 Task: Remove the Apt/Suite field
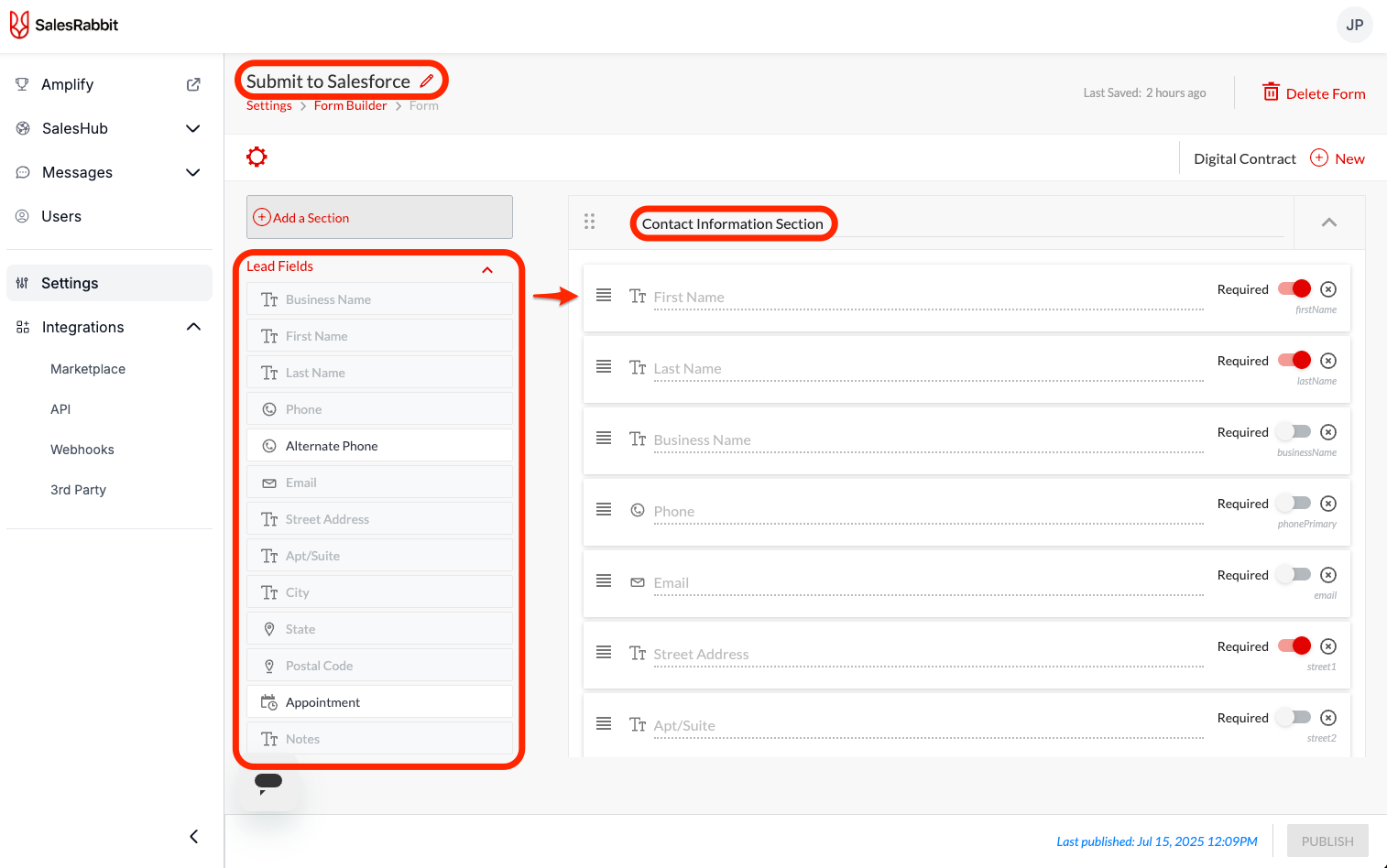(1328, 718)
